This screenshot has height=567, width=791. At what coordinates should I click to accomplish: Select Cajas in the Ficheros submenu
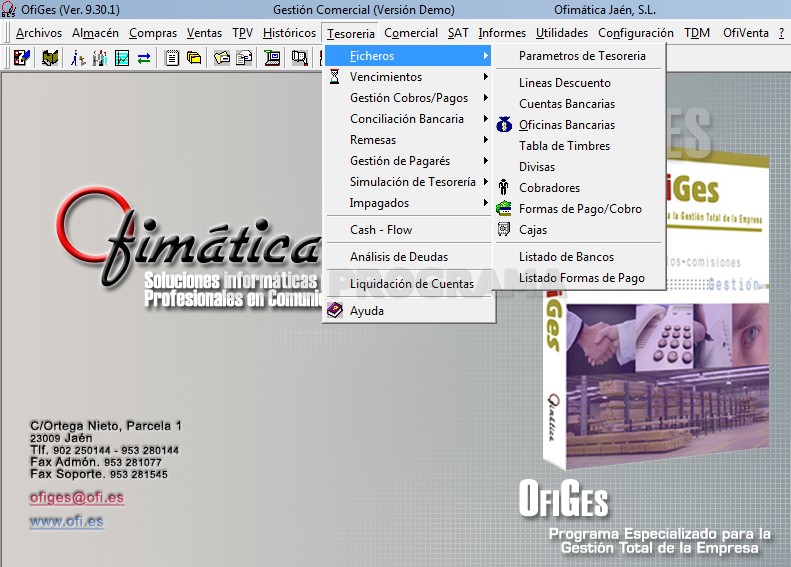click(x=578, y=230)
